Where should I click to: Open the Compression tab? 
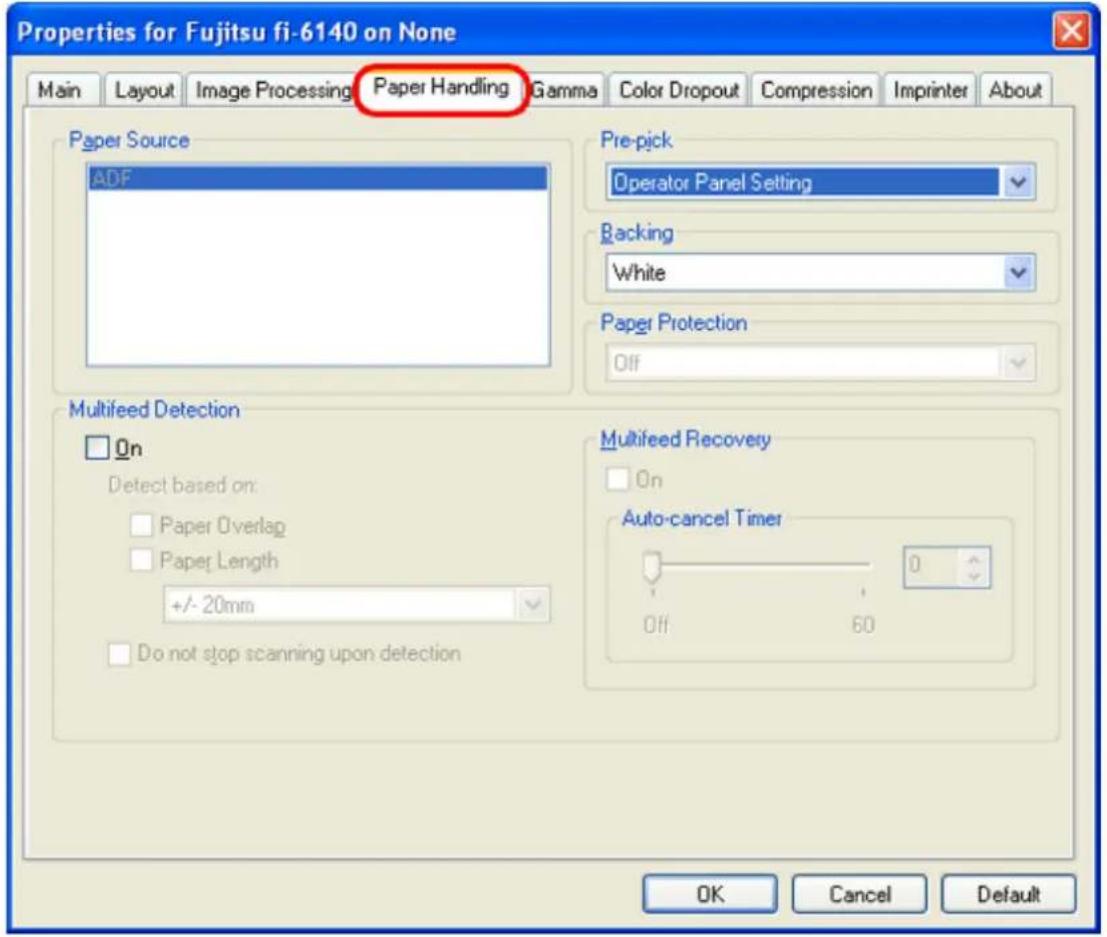click(816, 90)
